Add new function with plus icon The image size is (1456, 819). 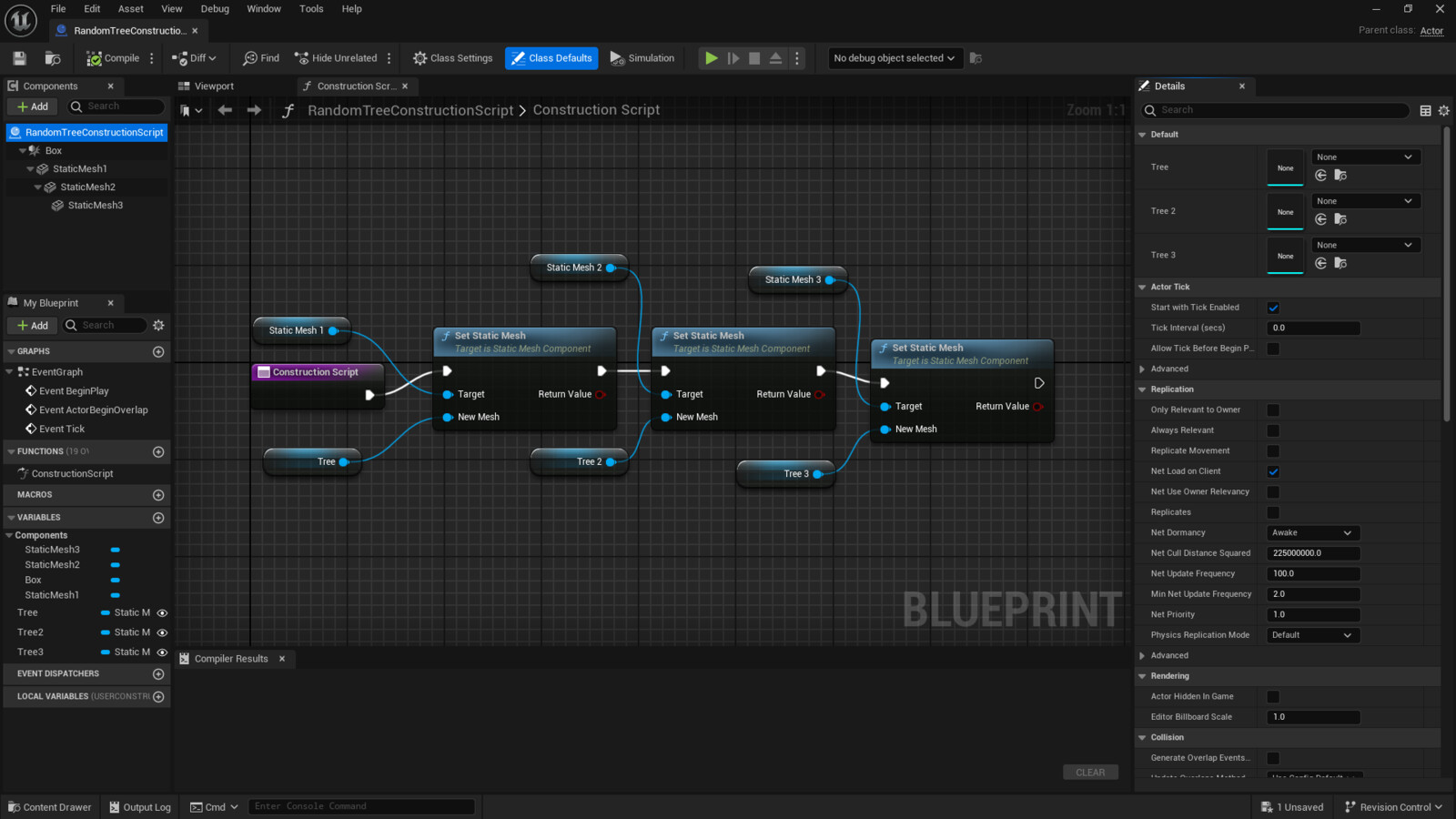tap(158, 451)
